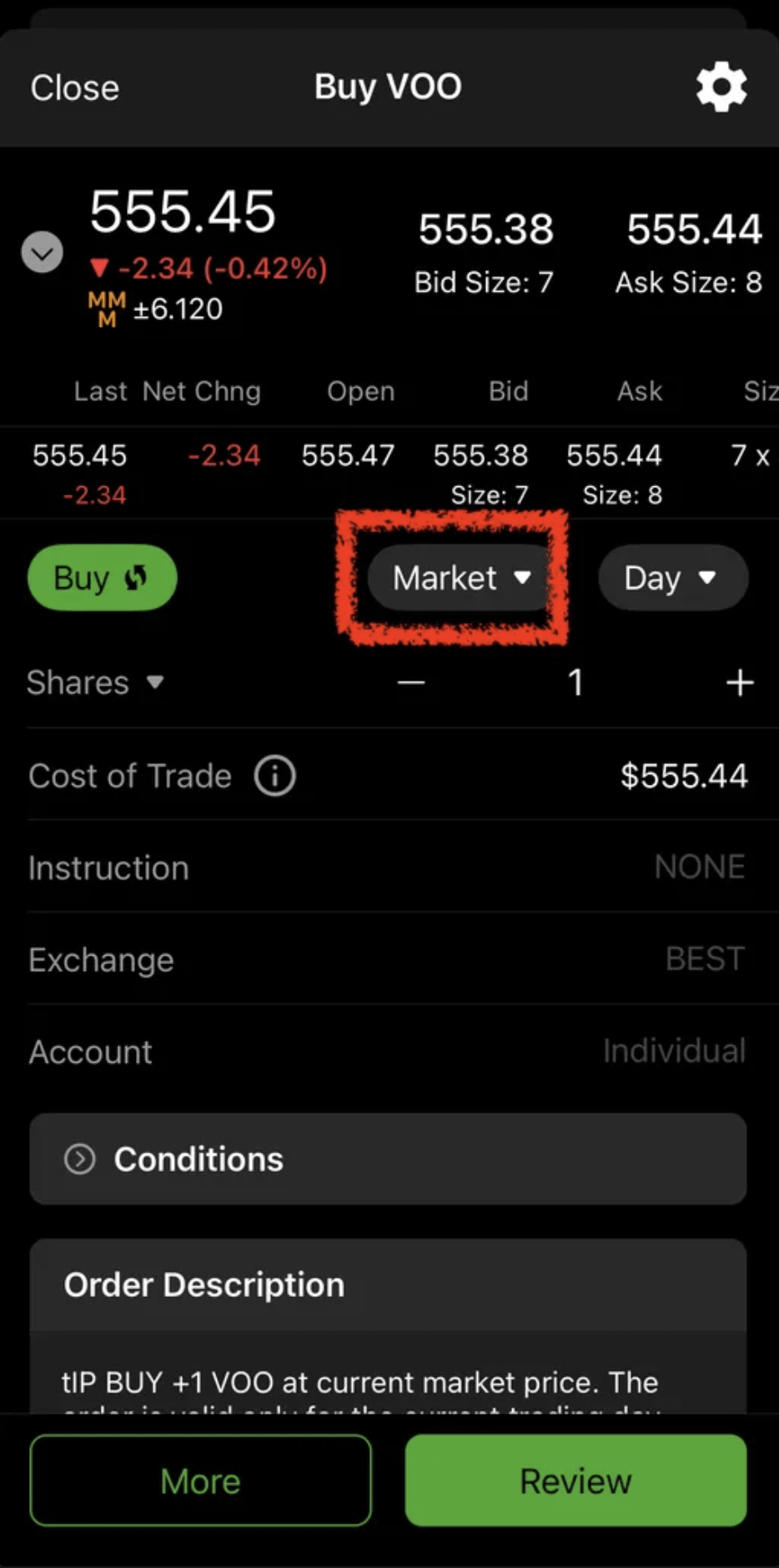
Task: Toggle the Buy/Sell side button
Action: click(x=102, y=578)
